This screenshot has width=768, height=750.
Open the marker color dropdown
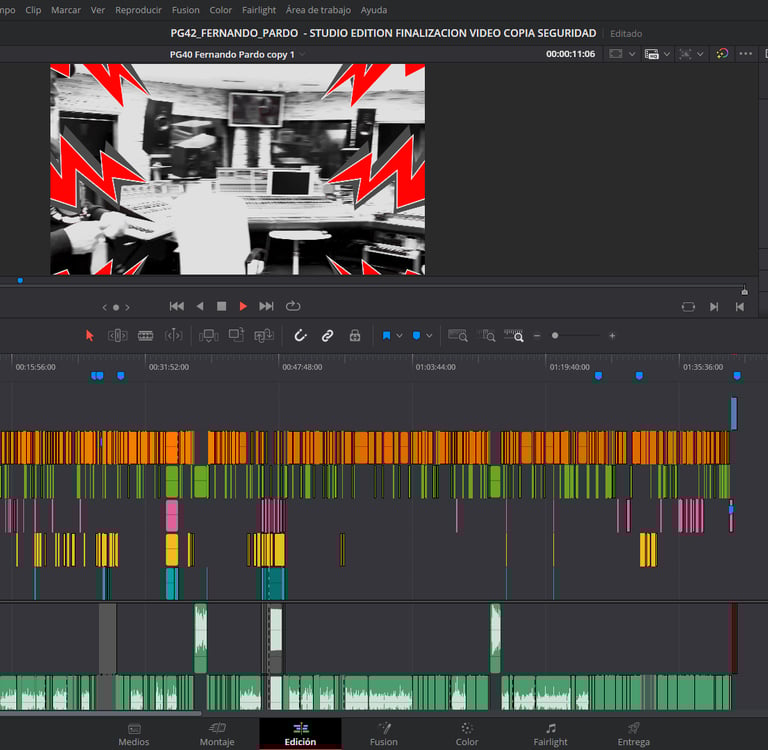coord(429,336)
